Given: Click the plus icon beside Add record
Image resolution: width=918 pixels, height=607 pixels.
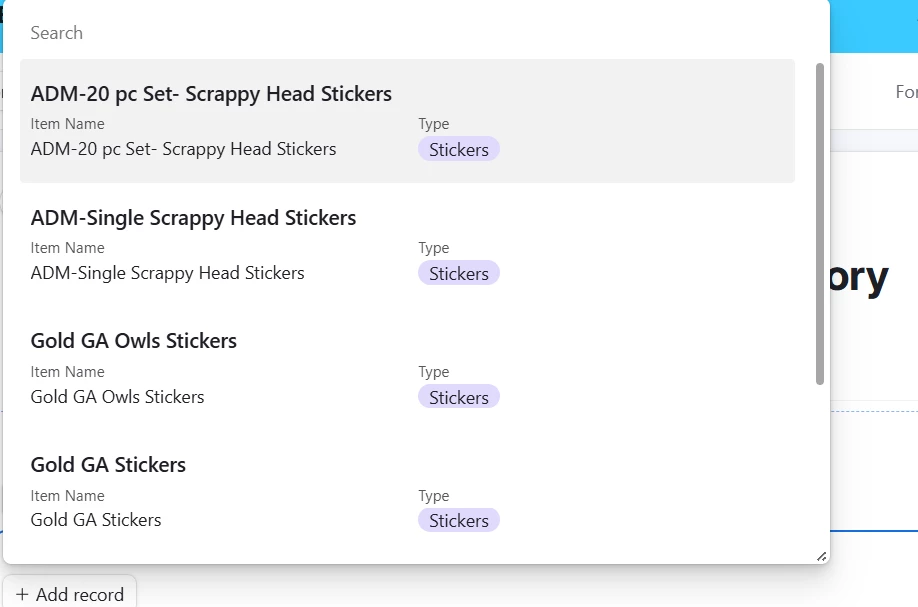Looking at the screenshot, I should click(x=22, y=595).
